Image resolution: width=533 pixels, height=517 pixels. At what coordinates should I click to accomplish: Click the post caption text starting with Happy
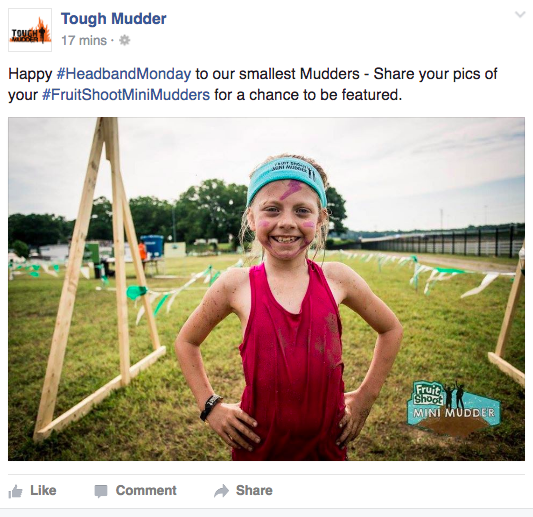253,84
